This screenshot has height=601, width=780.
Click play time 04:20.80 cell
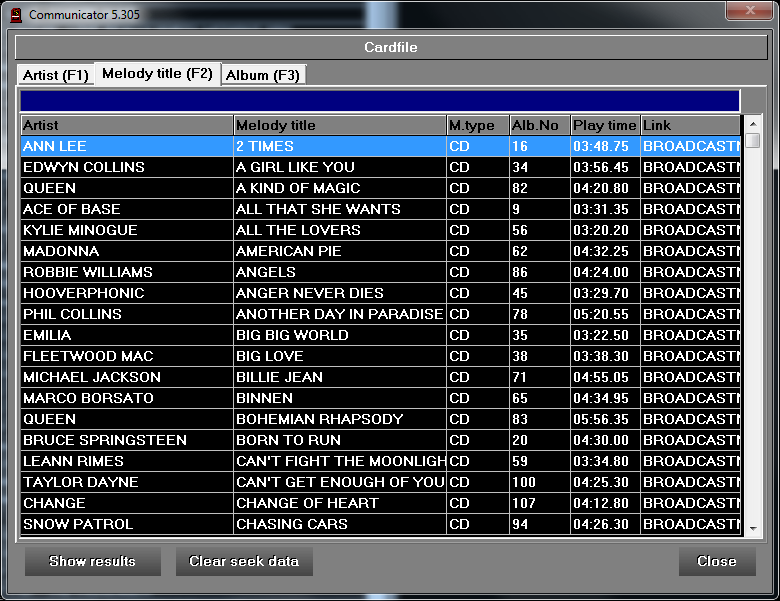click(605, 188)
